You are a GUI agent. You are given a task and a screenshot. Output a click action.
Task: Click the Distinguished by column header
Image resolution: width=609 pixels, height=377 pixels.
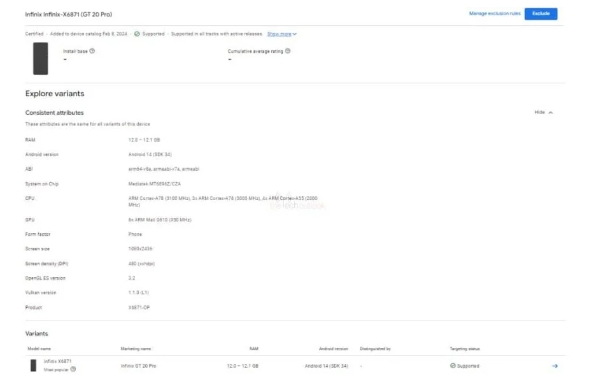[375, 349]
